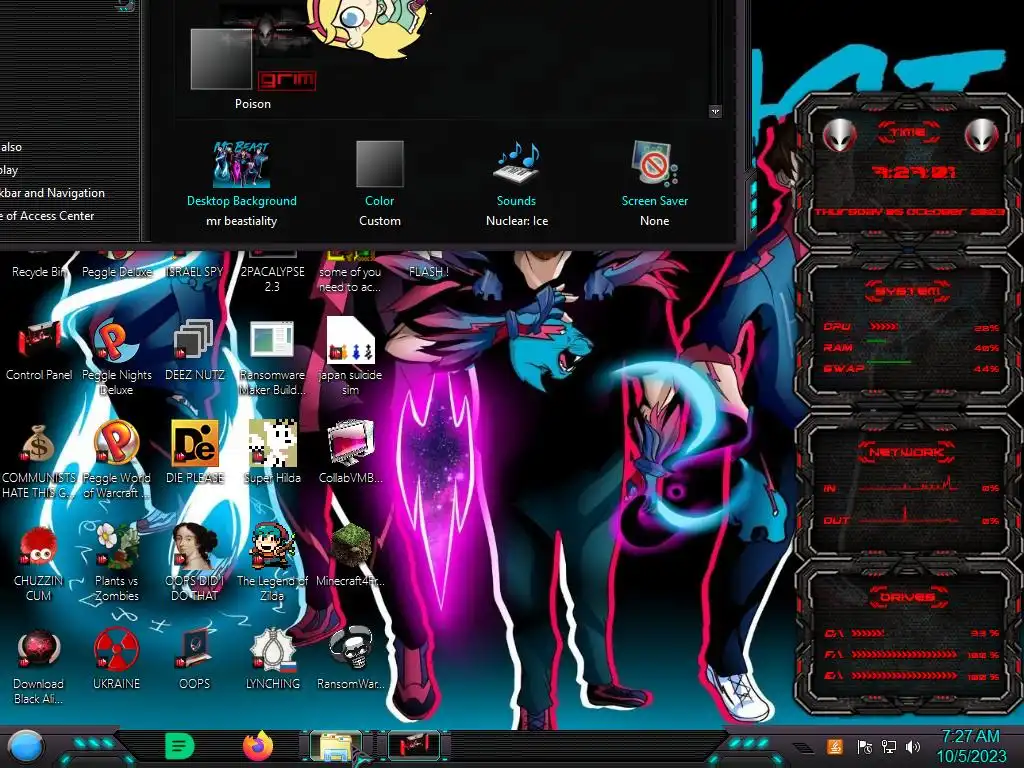This screenshot has height=768, width=1024.
Task: Open the DIE PLEASE icon
Action: 195,453
